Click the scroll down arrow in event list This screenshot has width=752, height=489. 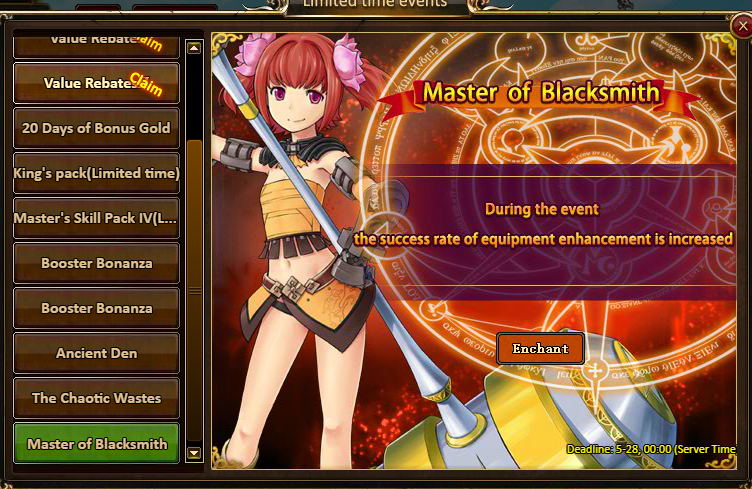pos(194,453)
